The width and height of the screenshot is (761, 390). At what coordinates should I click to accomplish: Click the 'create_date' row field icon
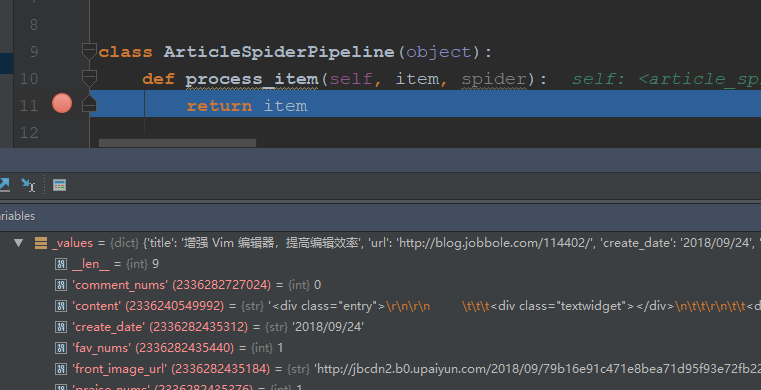(61, 327)
